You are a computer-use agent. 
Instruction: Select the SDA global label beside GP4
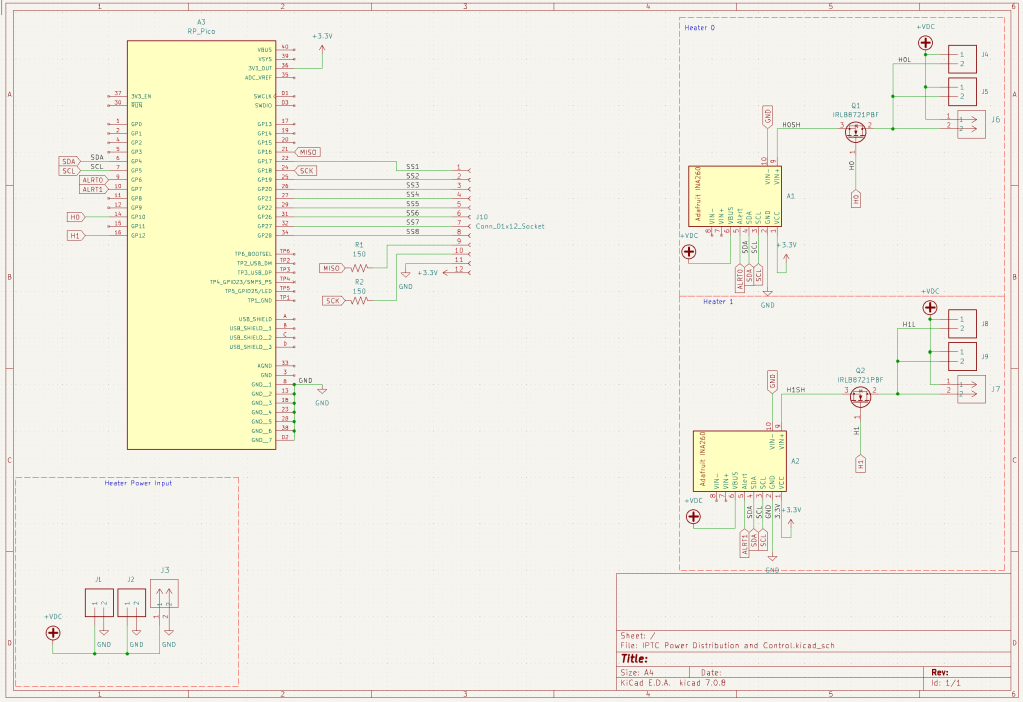(69, 161)
